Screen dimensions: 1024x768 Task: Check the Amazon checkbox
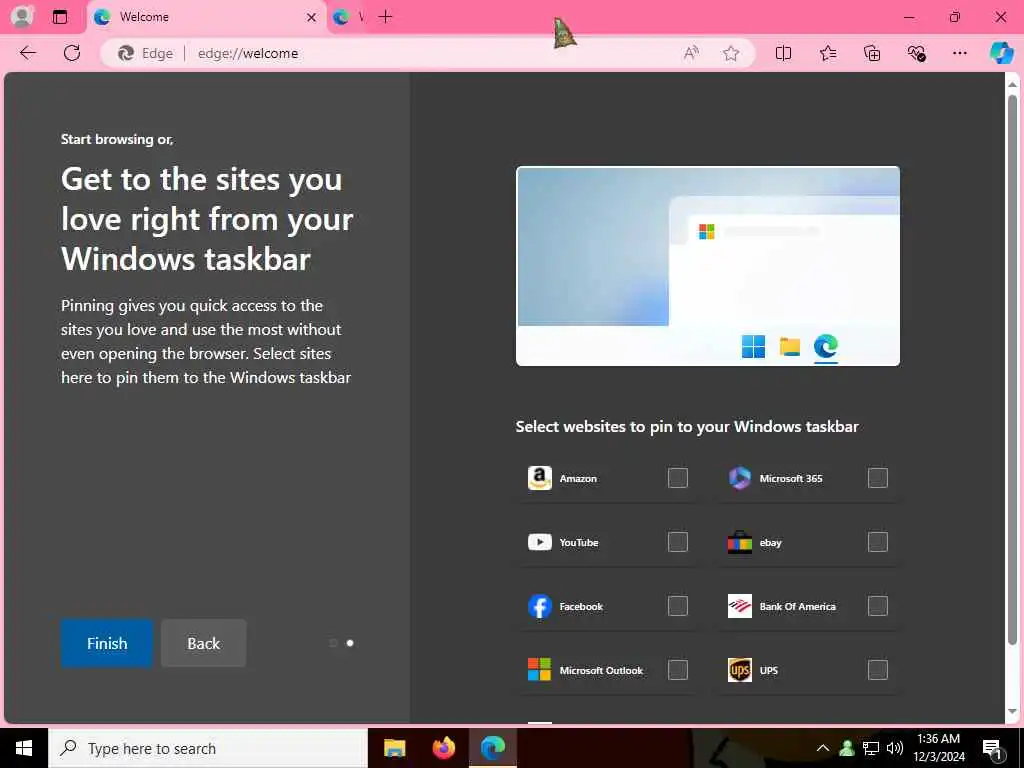click(678, 478)
